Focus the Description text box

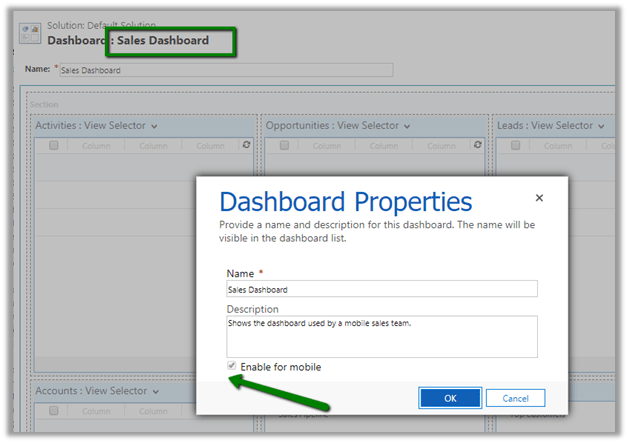(381, 336)
